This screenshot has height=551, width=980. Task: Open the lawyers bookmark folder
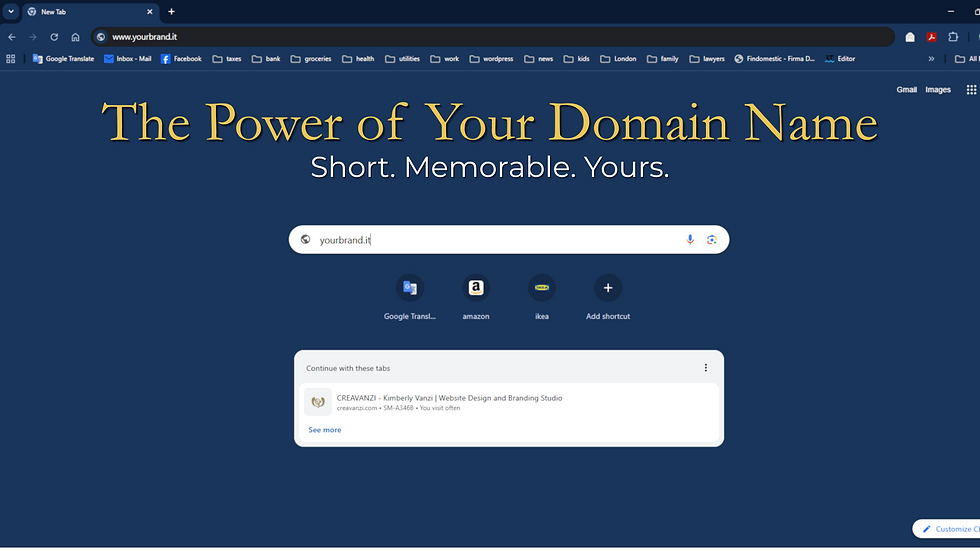point(707,59)
